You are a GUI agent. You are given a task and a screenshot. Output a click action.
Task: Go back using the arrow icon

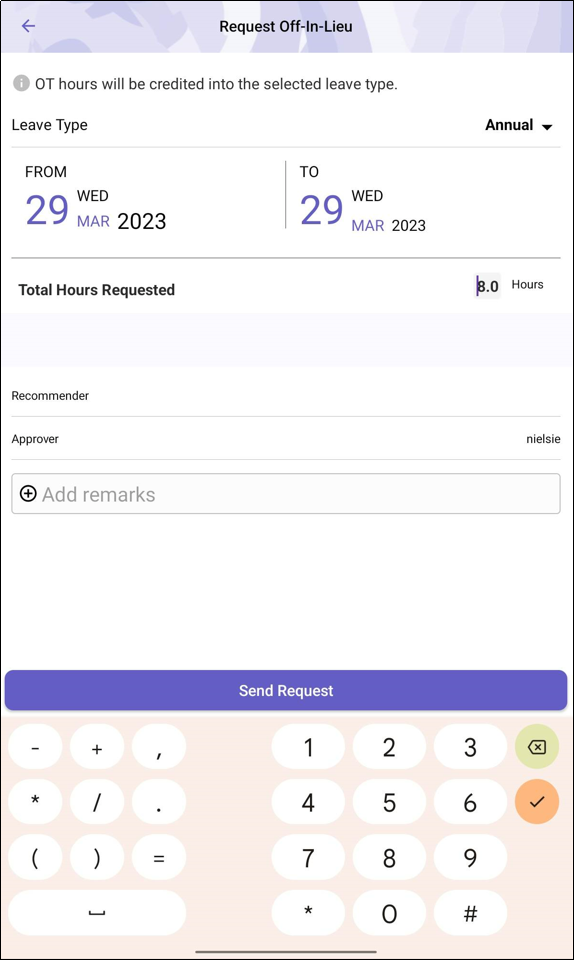(28, 26)
